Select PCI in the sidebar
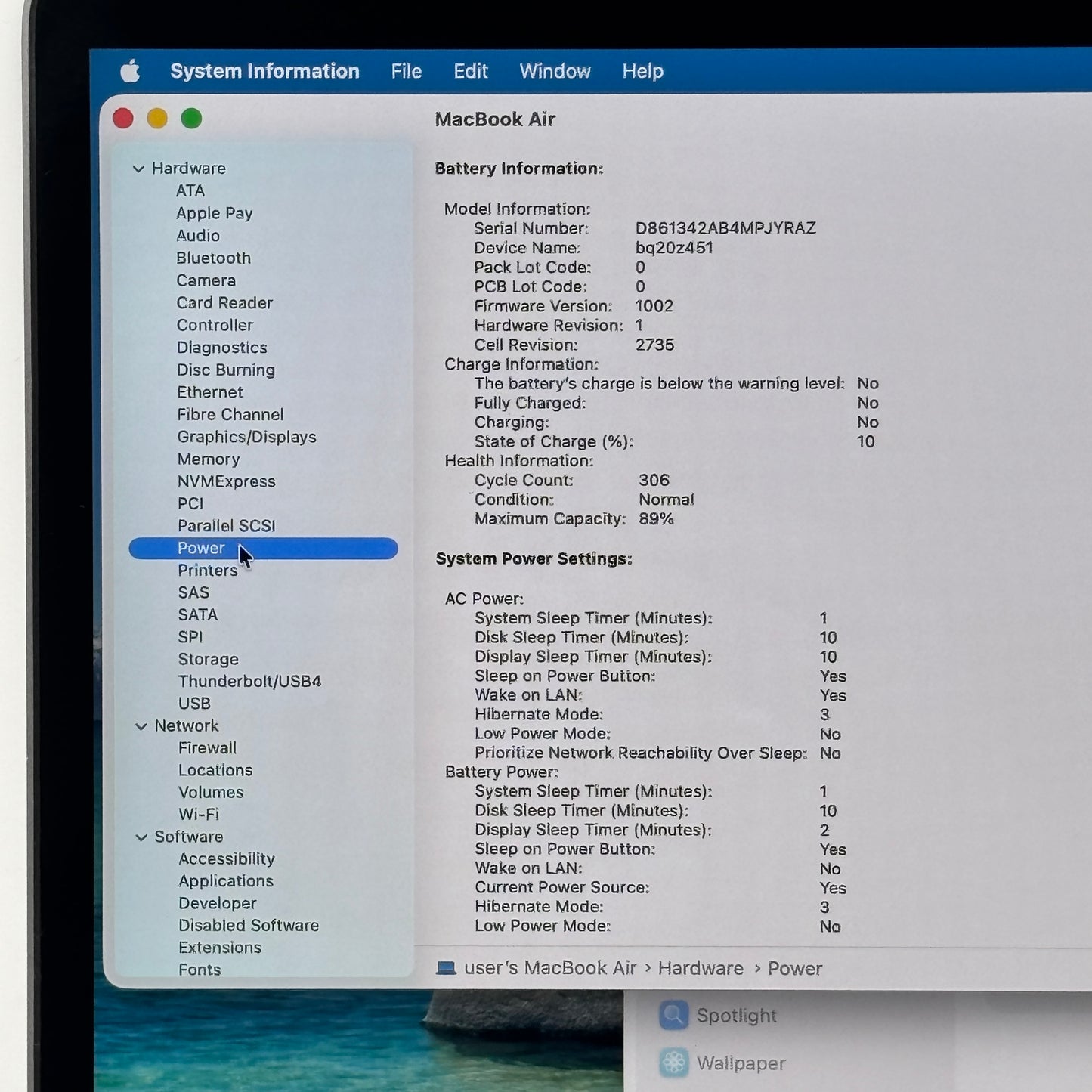 [x=190, y=503]
